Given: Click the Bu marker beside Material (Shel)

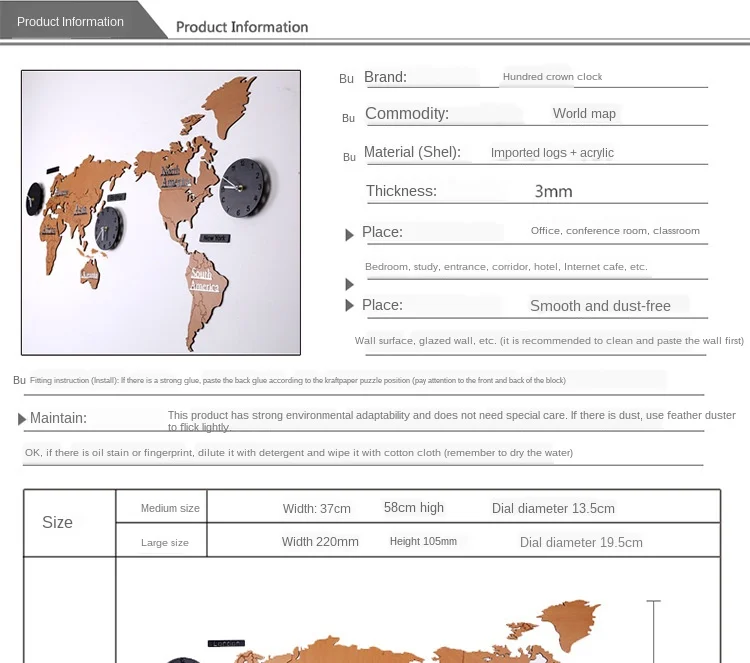Looking at the screenshot, I should [x=349, y=157].
